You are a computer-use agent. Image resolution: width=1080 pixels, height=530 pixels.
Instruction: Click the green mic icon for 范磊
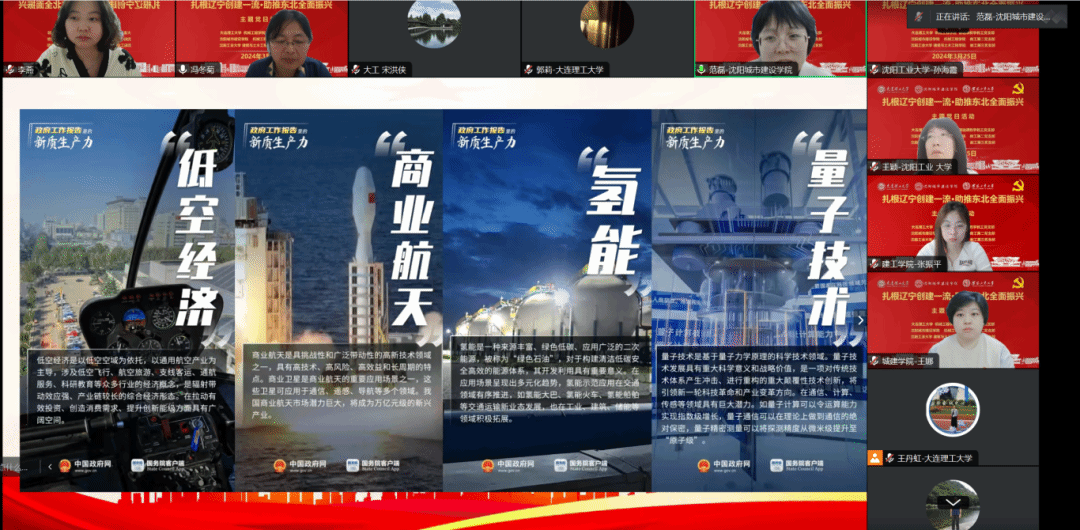tap(701, 70)
